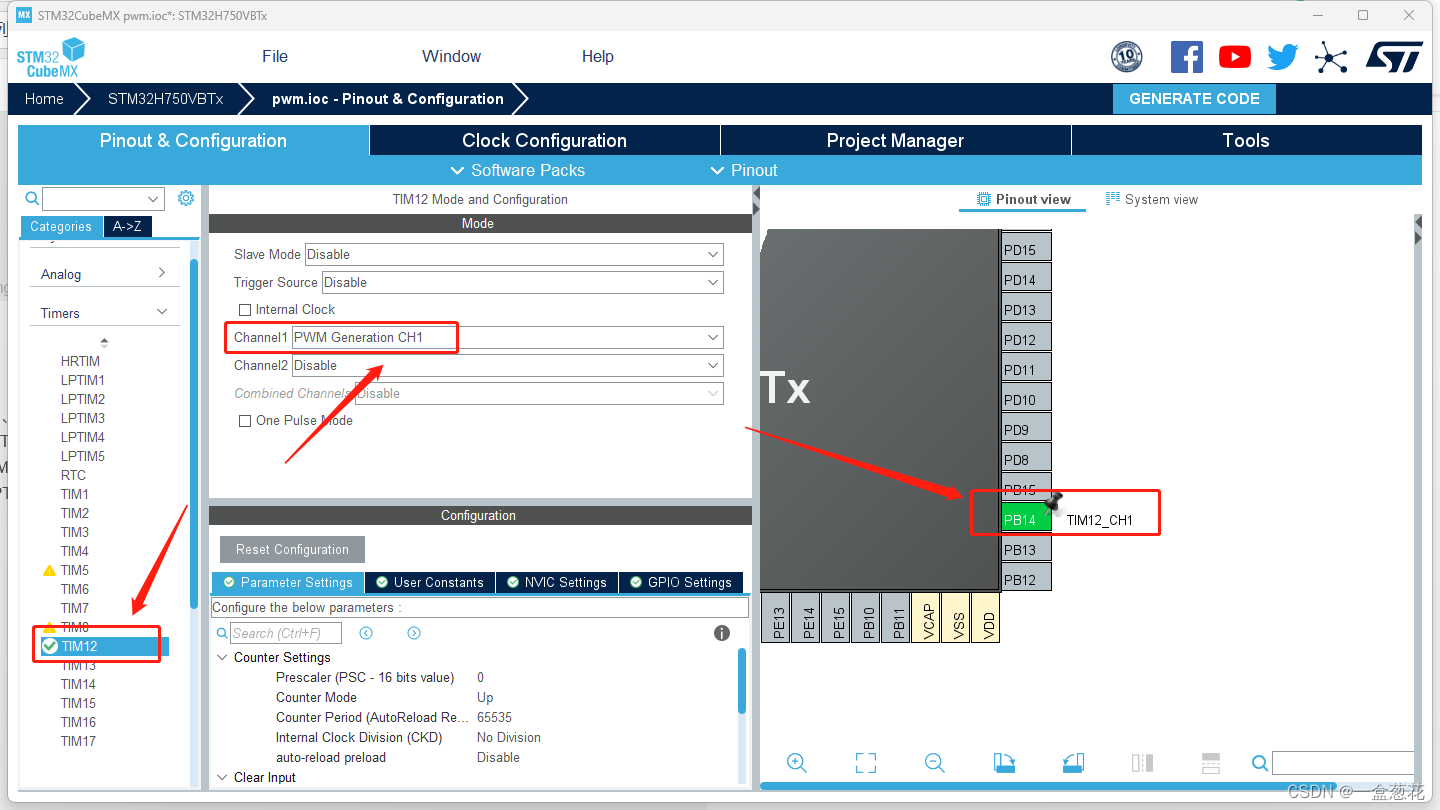1440x810 pixels.
Task: Open the Channel1 PWM Generation dropdown
Action: [x=507, y=337]
